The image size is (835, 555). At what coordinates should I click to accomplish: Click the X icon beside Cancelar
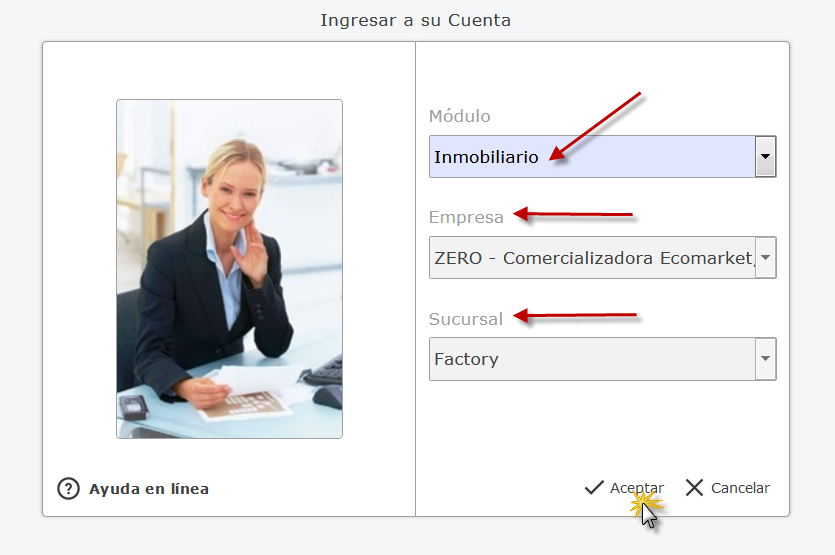click(694, 487)
